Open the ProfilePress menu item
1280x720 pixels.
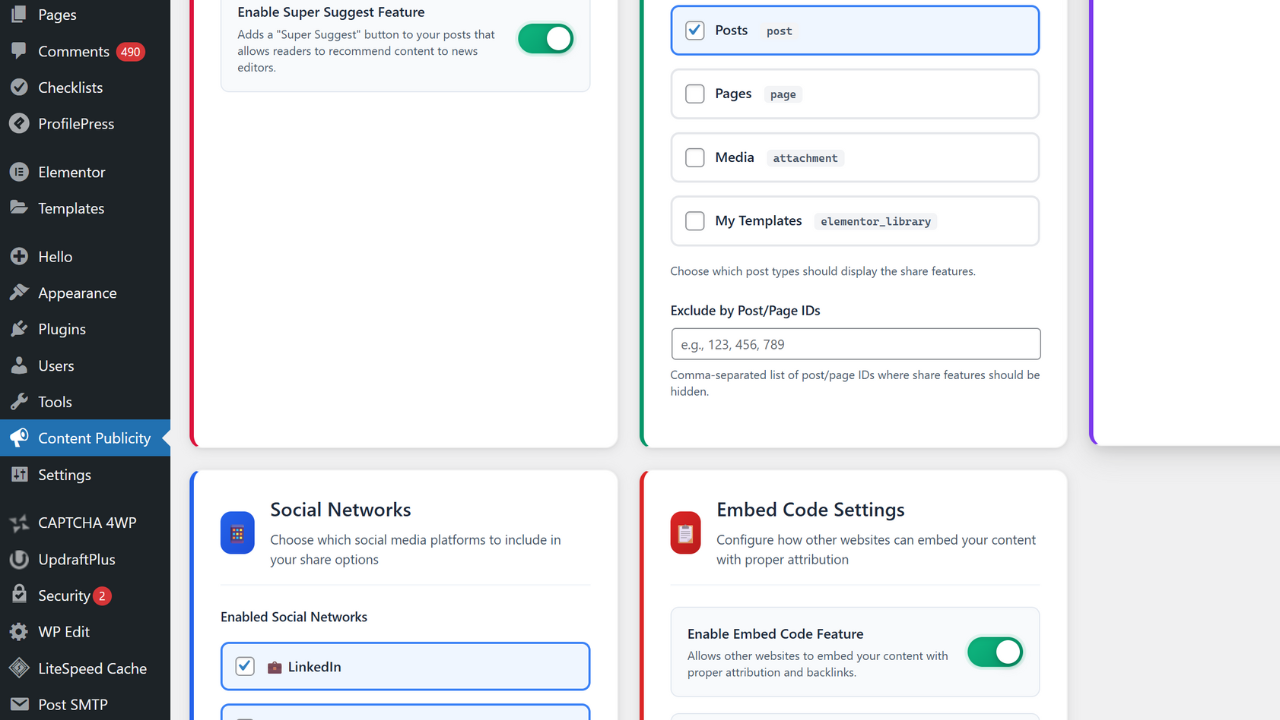(85, 124)
